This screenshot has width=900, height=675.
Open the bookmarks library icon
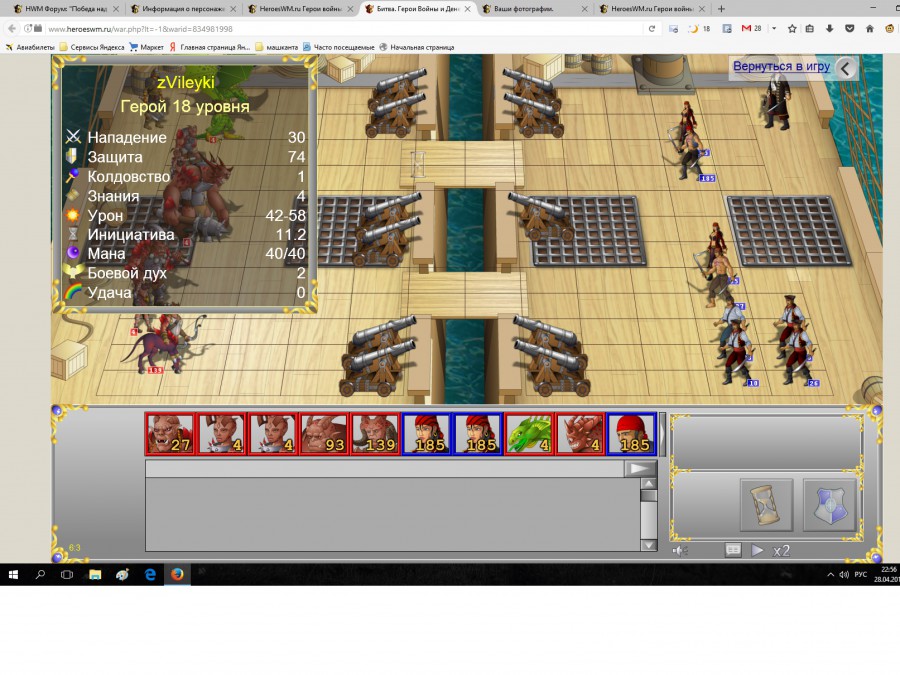click(810, 29)
